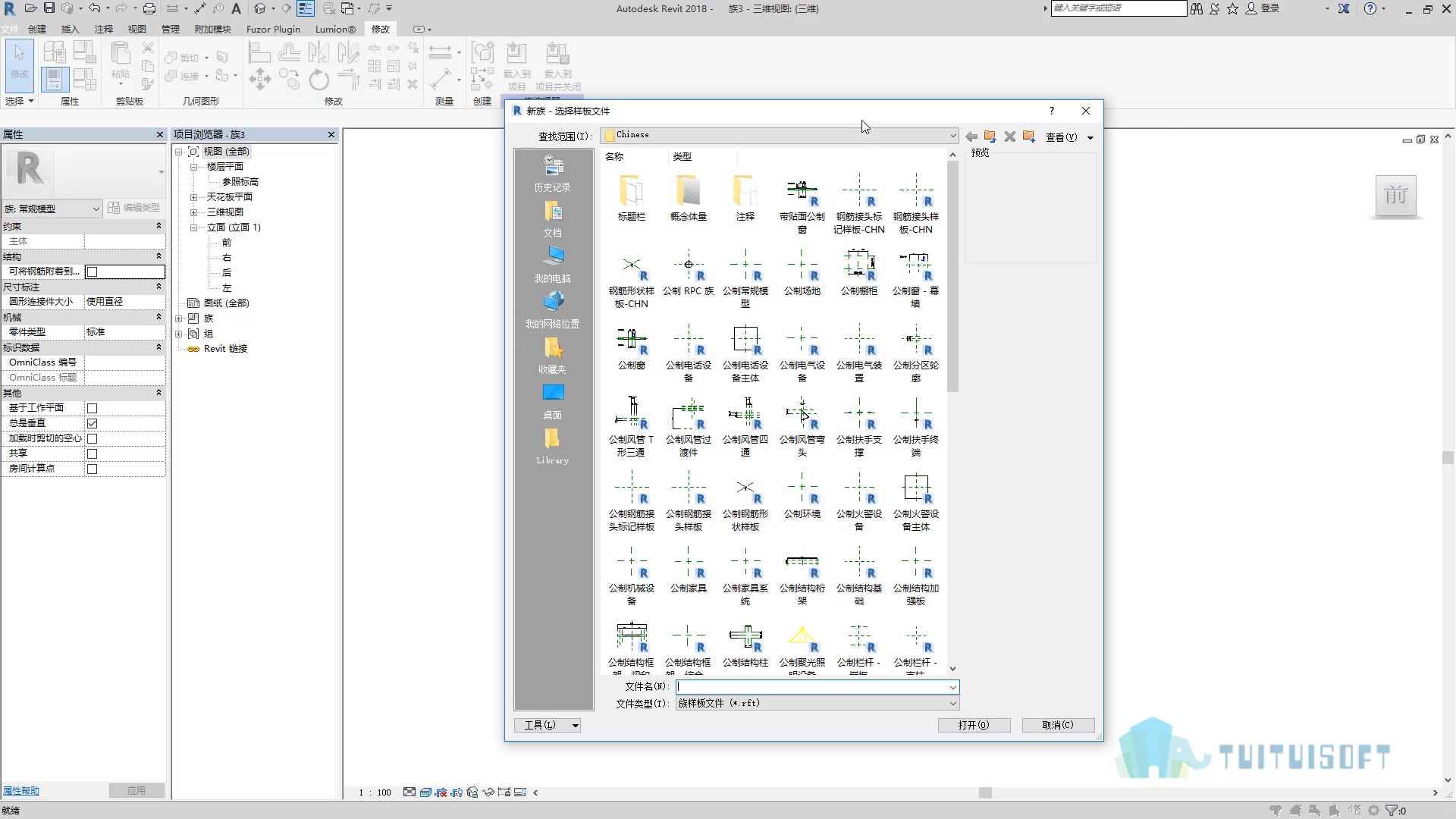The height and width of the screenshot is (819, 1456).
Task: Switch to the 视图 ribbon tab
Action: (136, 29)
